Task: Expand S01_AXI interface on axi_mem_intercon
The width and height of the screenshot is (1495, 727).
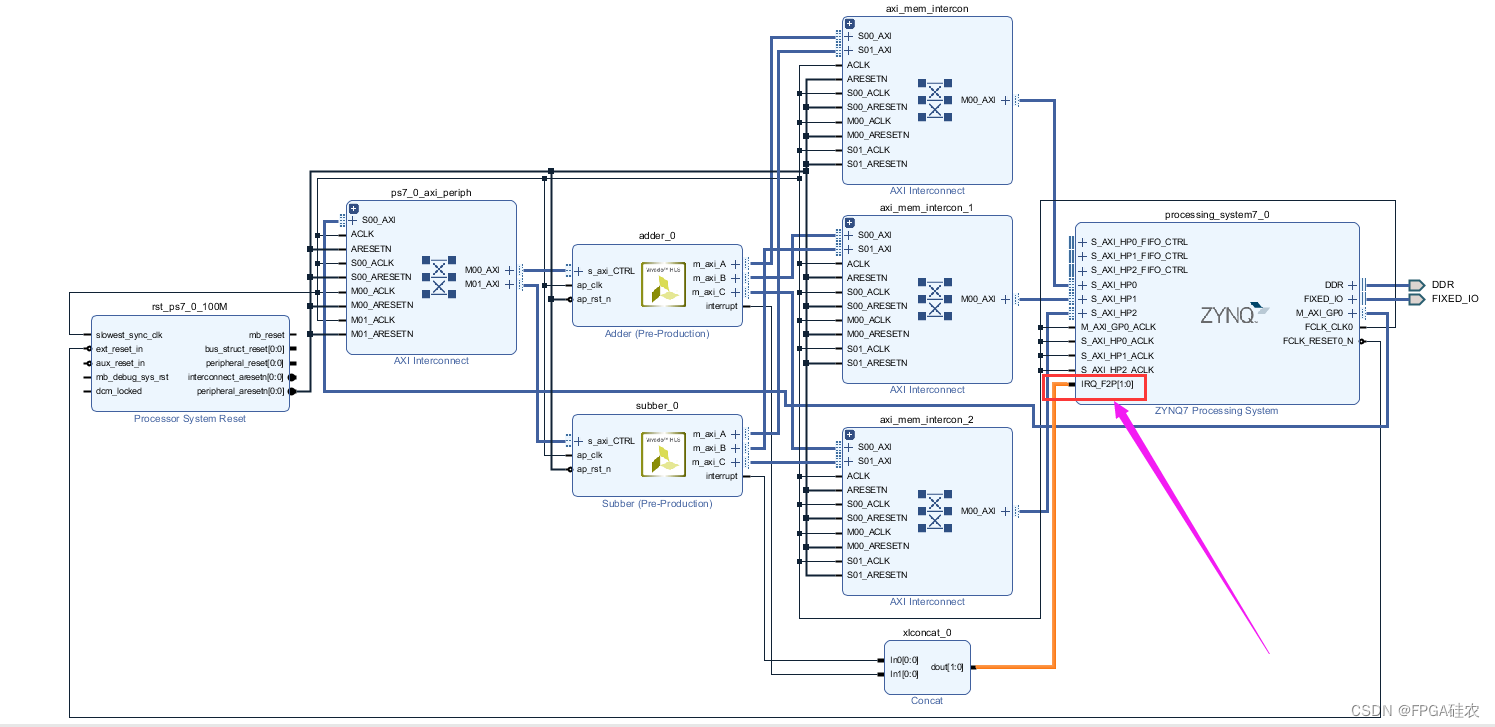Action: 849,50
